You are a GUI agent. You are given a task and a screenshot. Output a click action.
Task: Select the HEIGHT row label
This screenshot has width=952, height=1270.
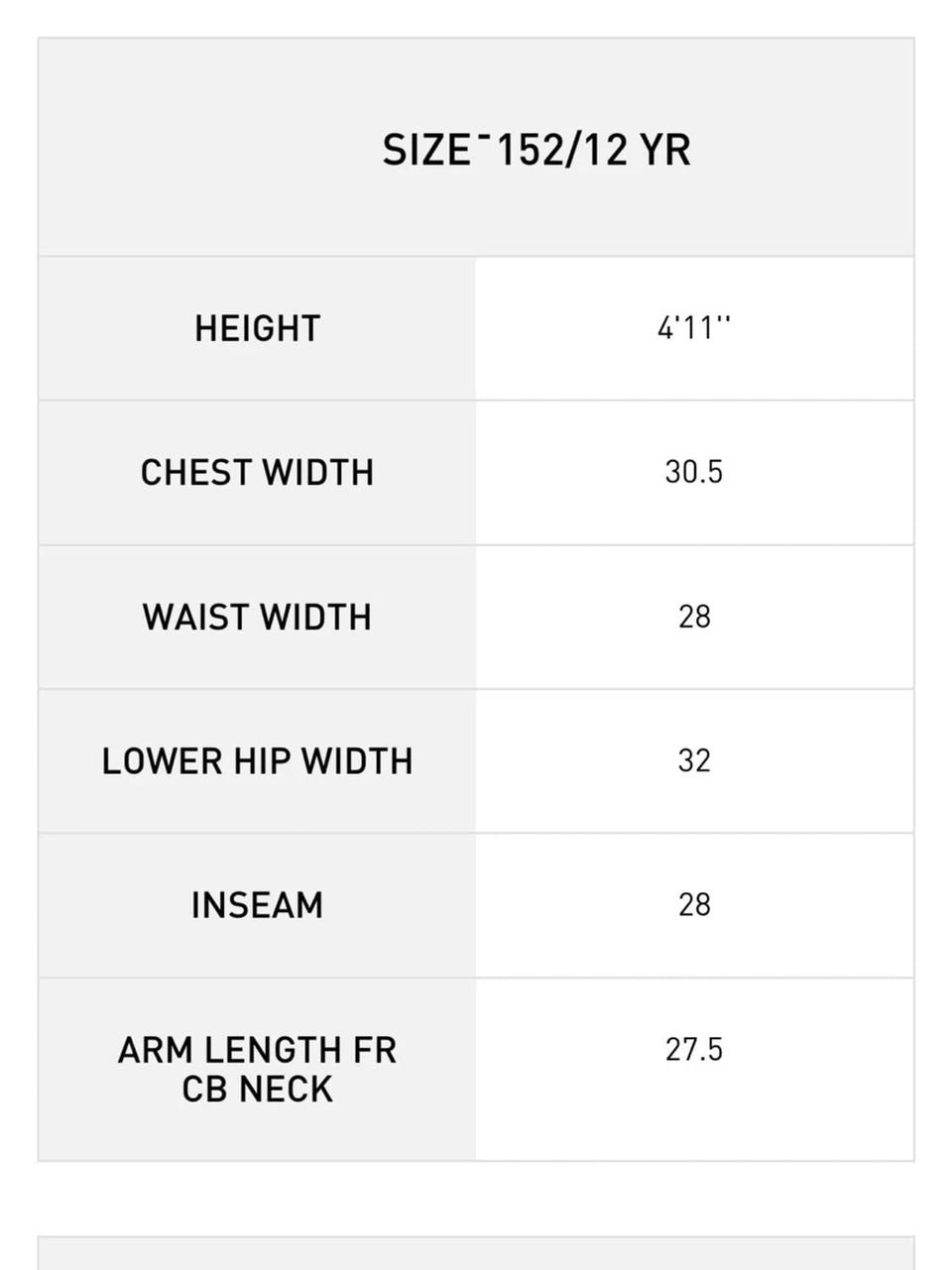coord(257,328)
